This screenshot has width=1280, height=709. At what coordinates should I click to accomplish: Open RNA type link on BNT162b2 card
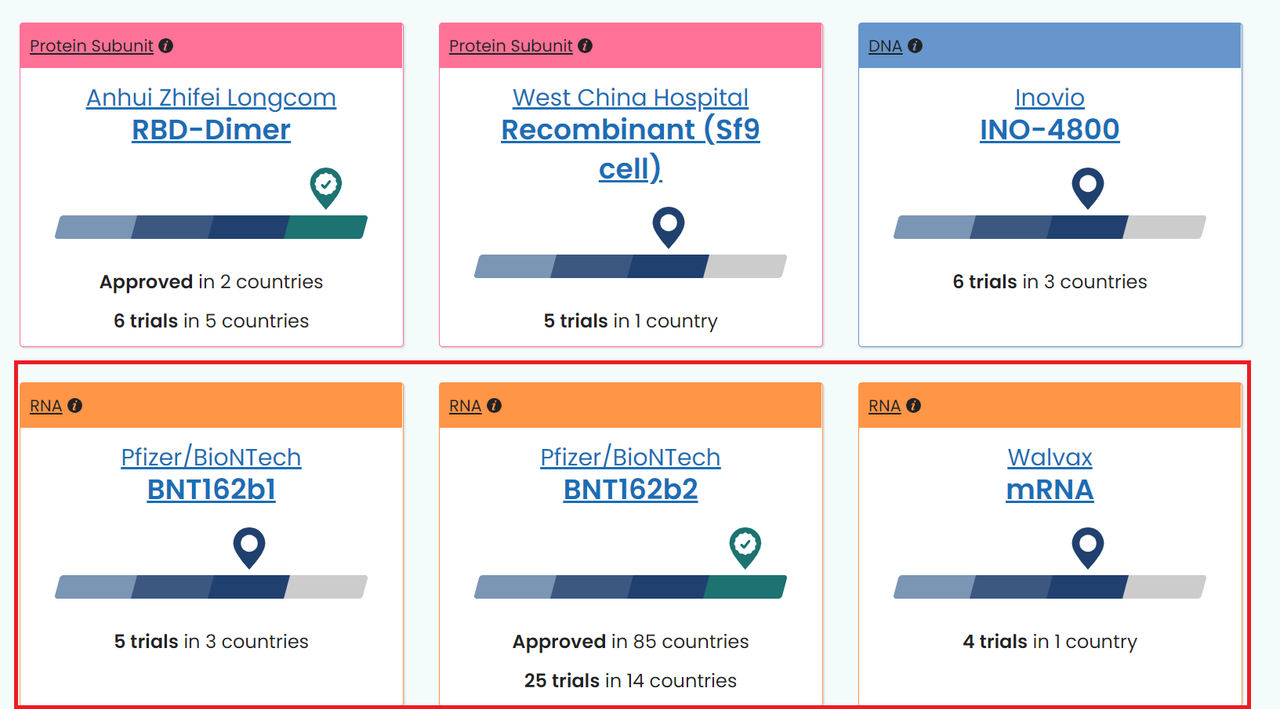tap(465, 406)
